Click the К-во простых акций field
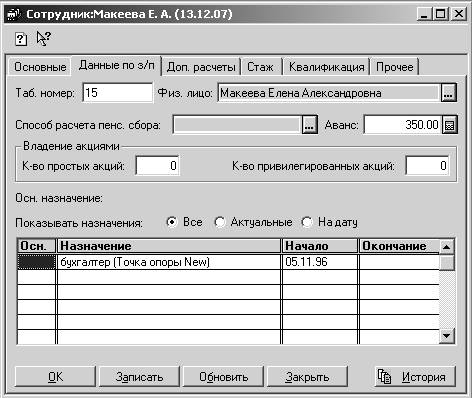Screen dimensions: 472x398 157,166
